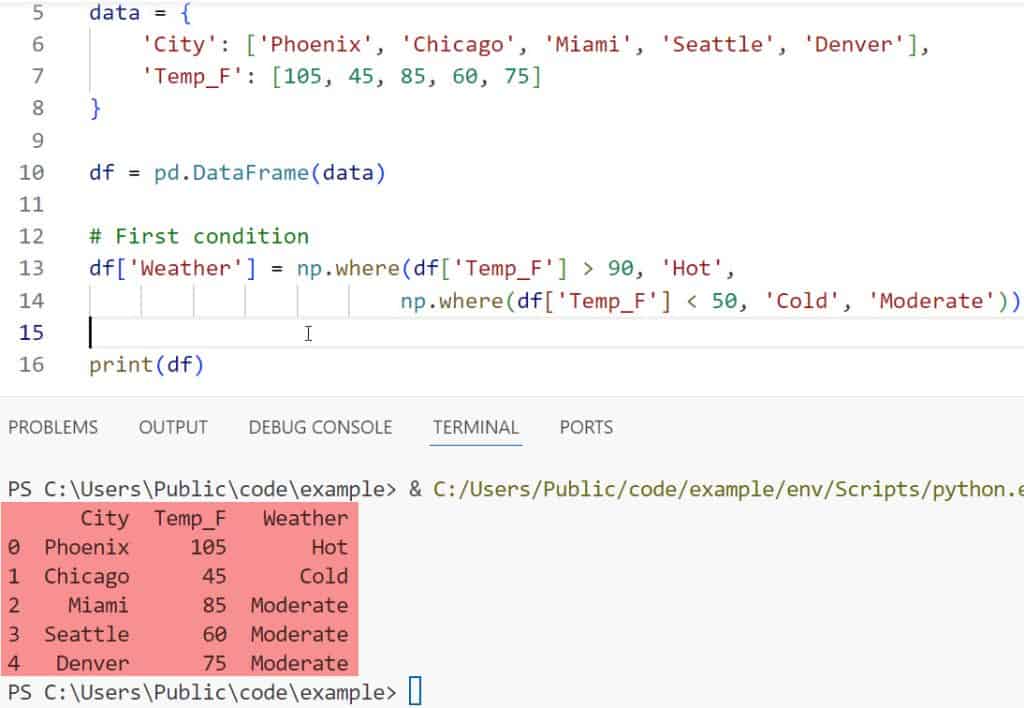The width and height of the screenshot is (1024, 708).
Task: Click line number 10 in the gutter
Action: coord(32,172)
